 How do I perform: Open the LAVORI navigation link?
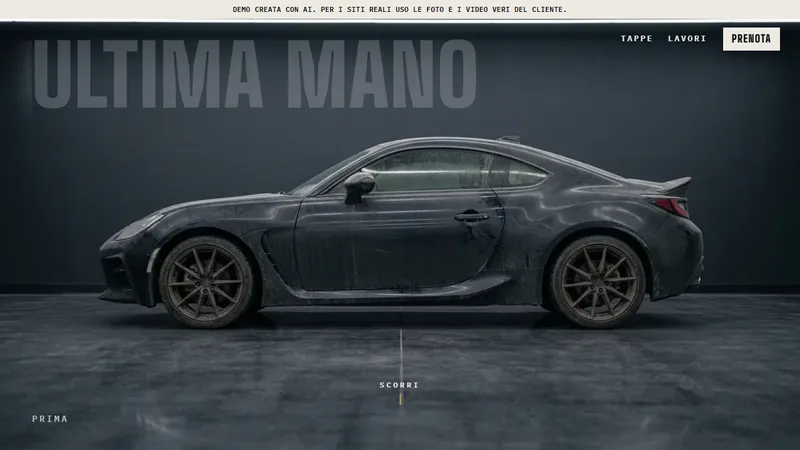tap(687, 39)
